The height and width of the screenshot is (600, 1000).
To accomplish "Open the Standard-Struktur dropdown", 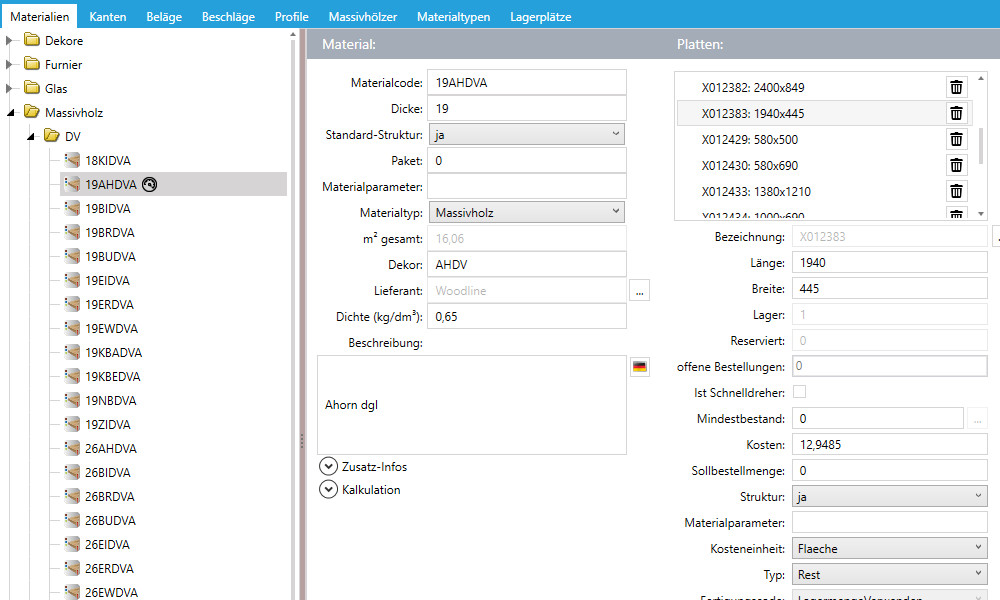I will [526, 135].
